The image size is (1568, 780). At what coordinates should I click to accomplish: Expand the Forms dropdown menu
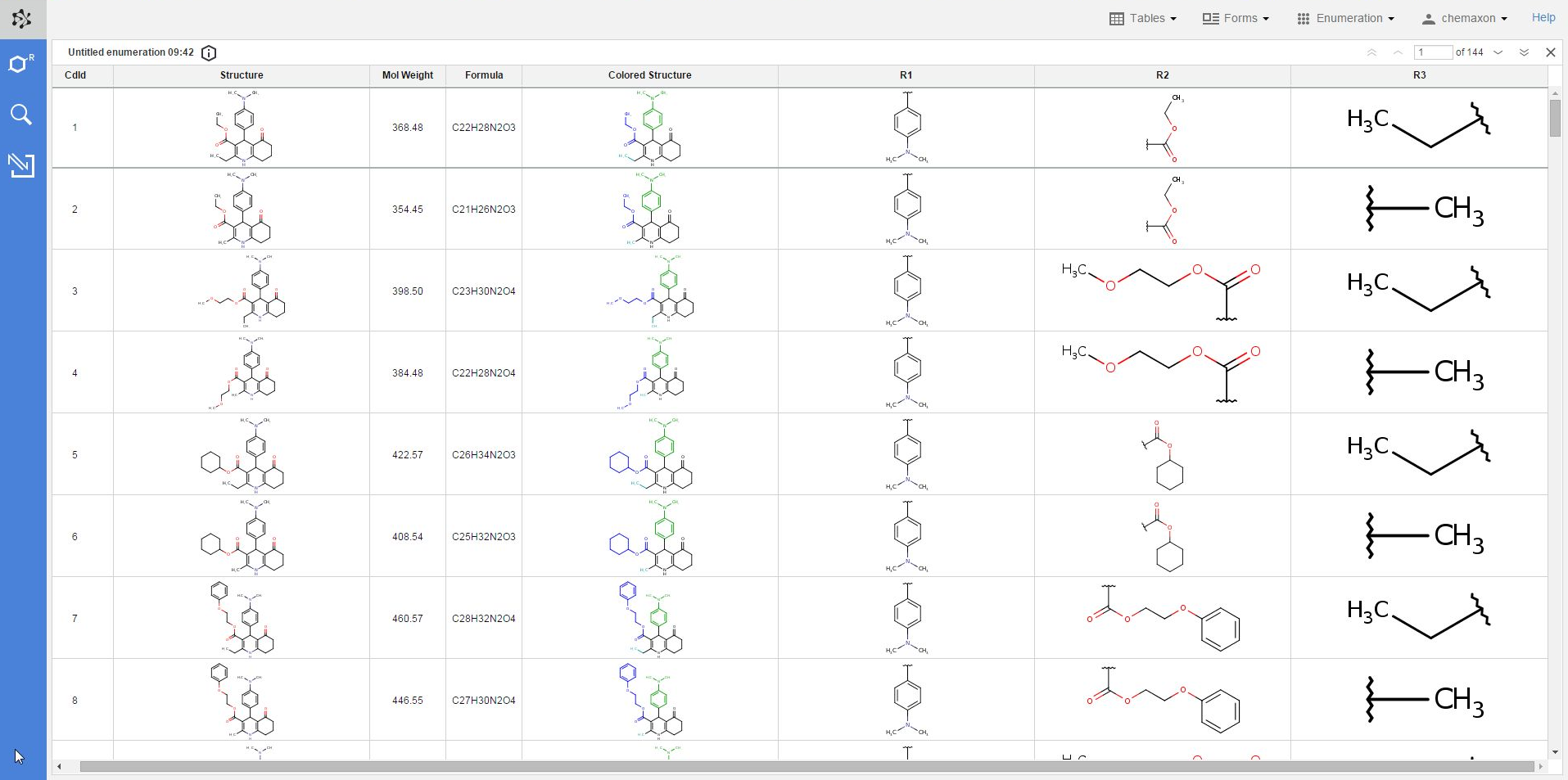[1236, 18]
